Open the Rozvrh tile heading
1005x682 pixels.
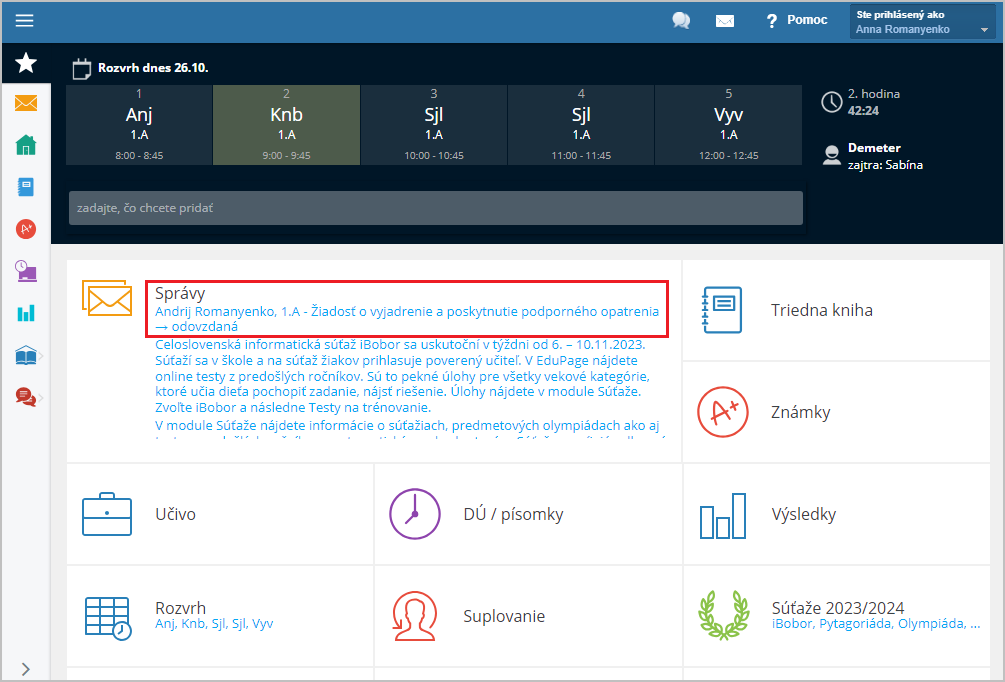coord(180,608)
